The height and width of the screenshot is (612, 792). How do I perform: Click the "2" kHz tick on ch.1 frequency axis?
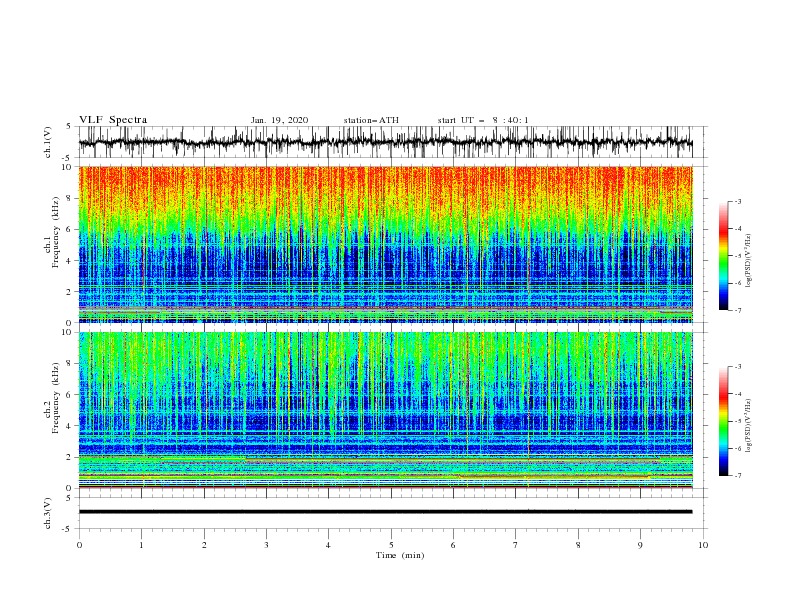coord(69,292)
